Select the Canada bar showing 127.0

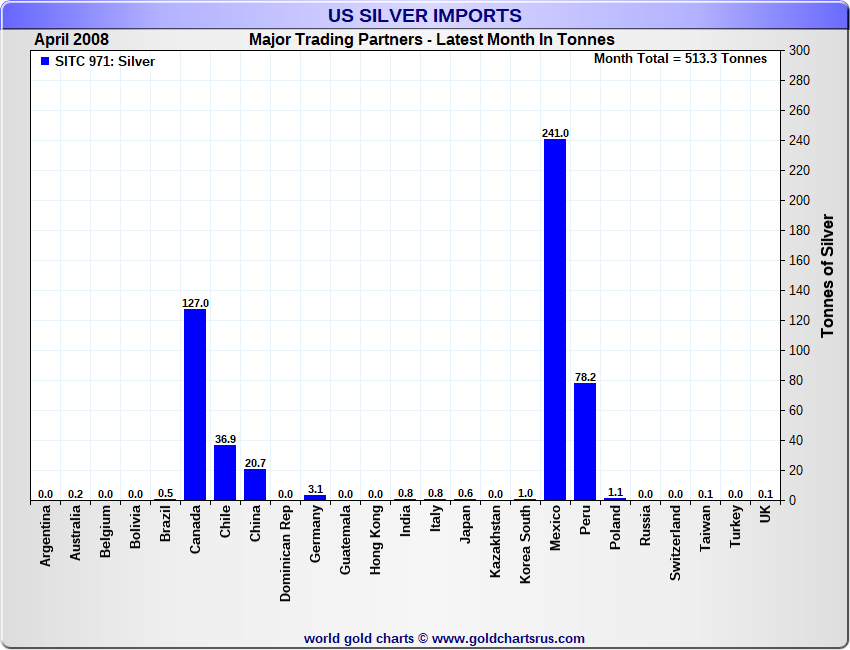point(195,405)
